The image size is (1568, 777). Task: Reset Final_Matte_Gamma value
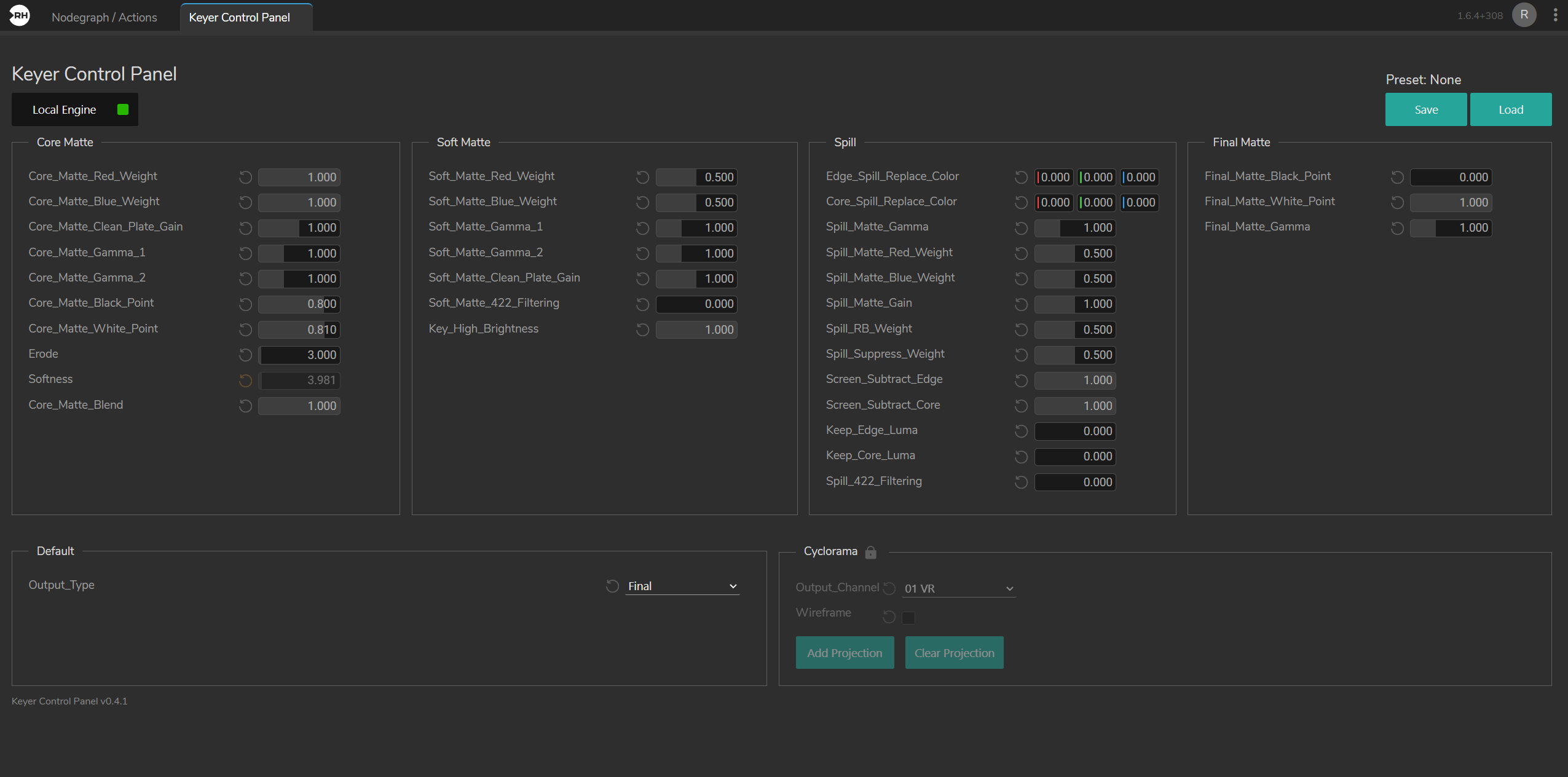tap(1397, 228)
